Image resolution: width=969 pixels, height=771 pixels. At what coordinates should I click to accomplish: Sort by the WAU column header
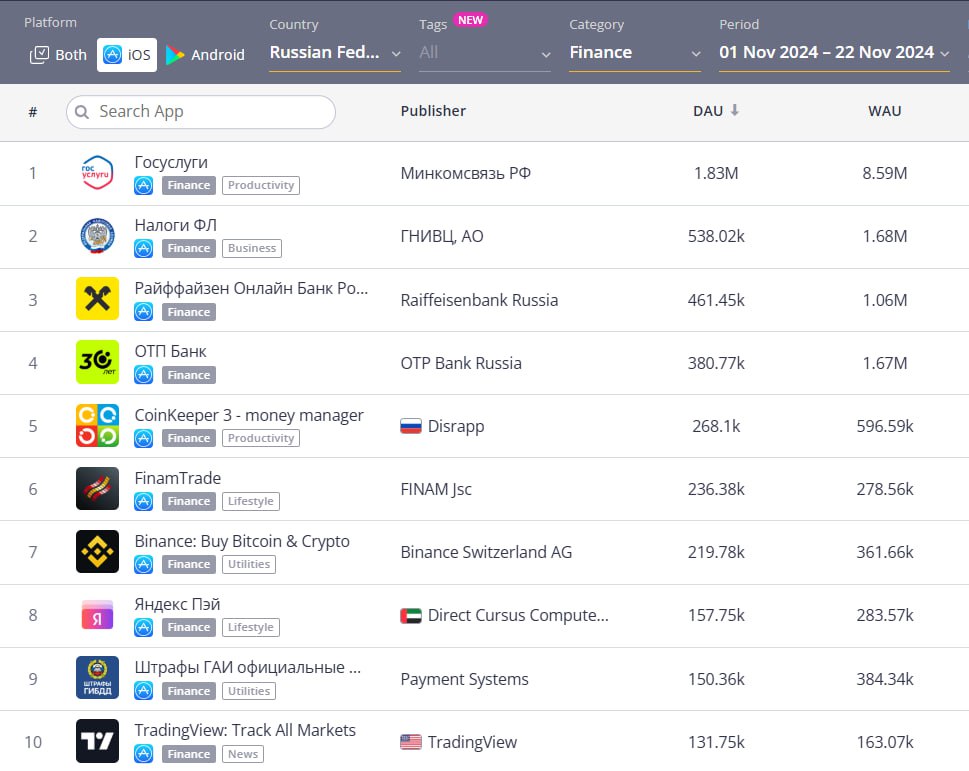[x=884, y=111]
